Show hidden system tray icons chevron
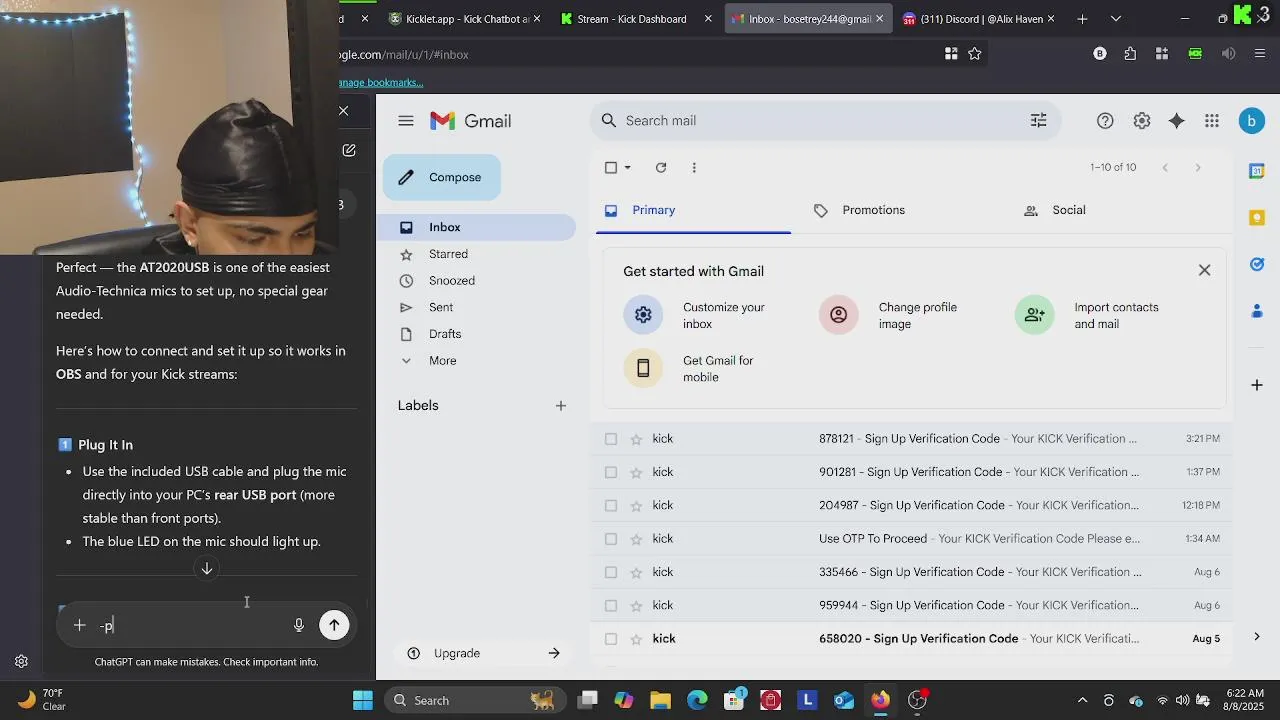 coord(1082,700)
